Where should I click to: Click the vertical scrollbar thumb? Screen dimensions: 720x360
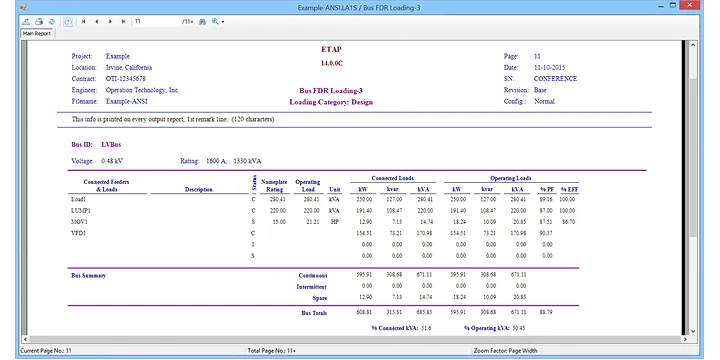(x=693, y=157)
